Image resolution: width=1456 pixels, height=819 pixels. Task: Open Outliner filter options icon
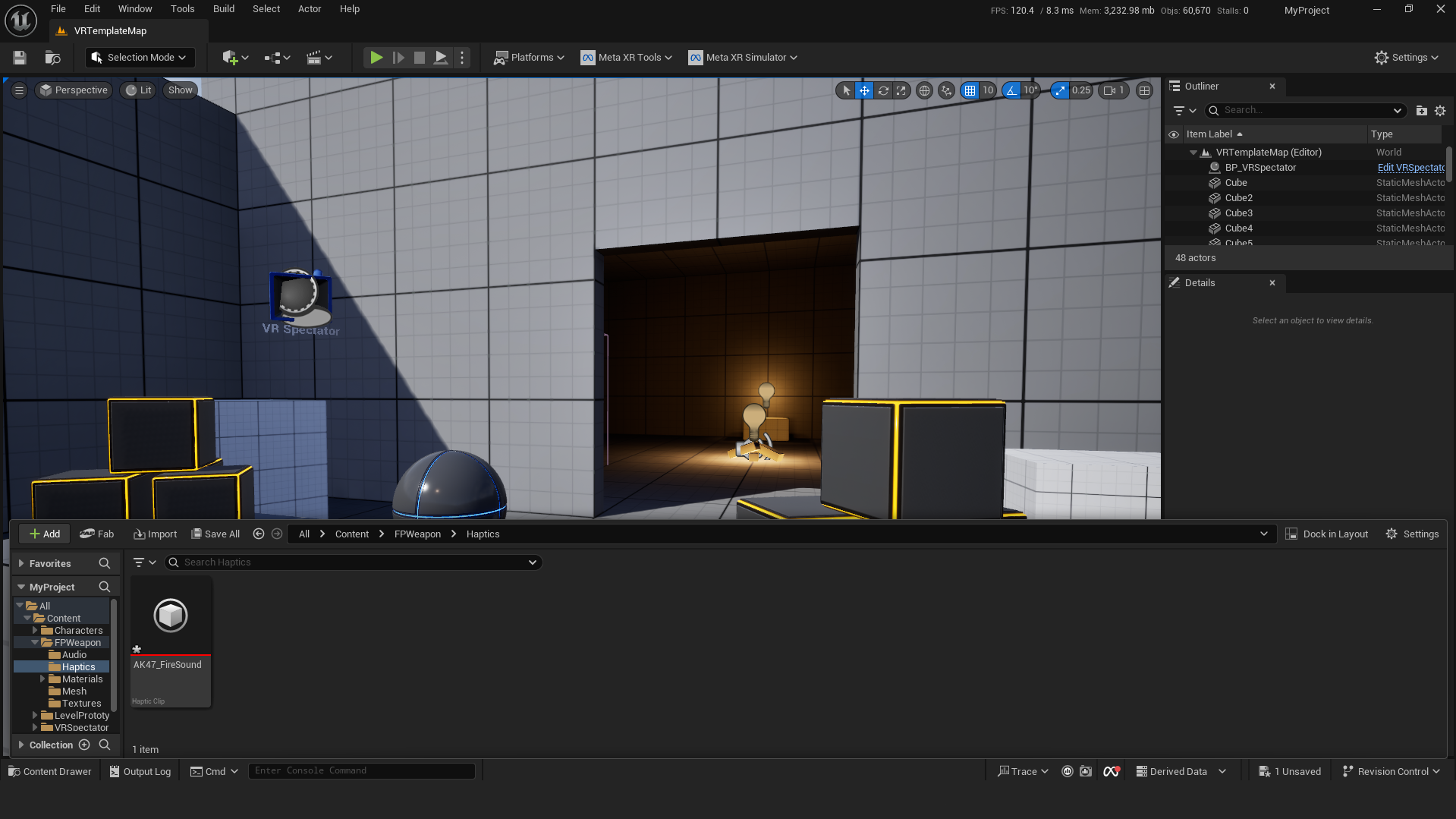click(1184, 111)
